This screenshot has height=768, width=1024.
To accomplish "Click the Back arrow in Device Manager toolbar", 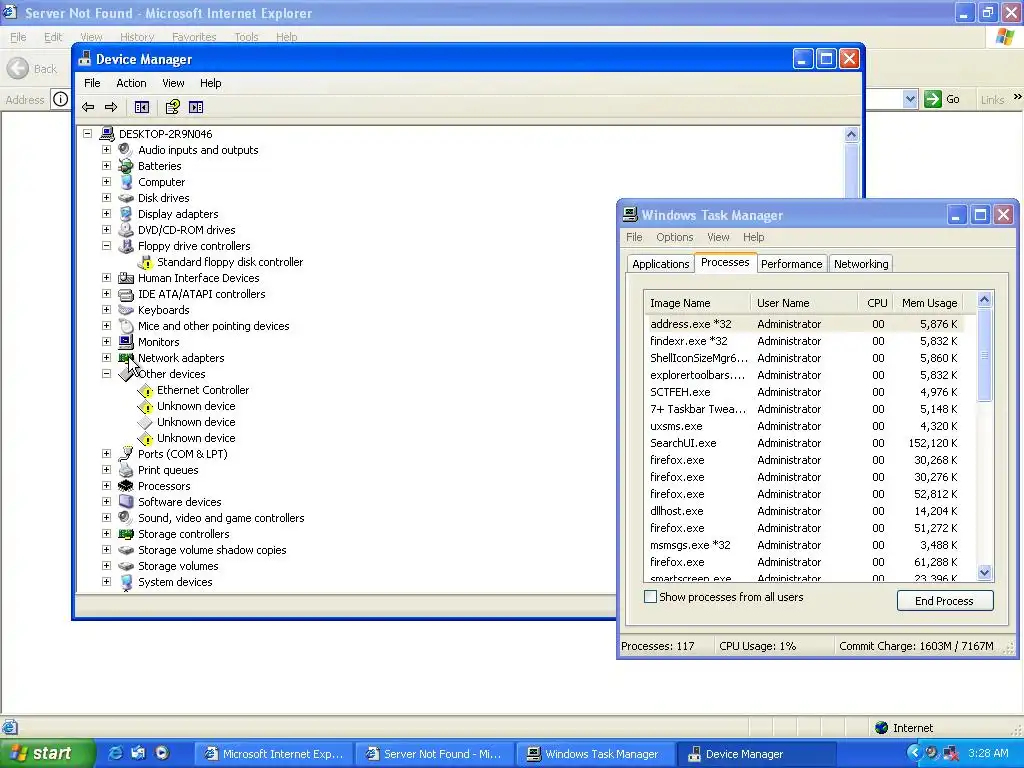I will [x=88, y=107].
